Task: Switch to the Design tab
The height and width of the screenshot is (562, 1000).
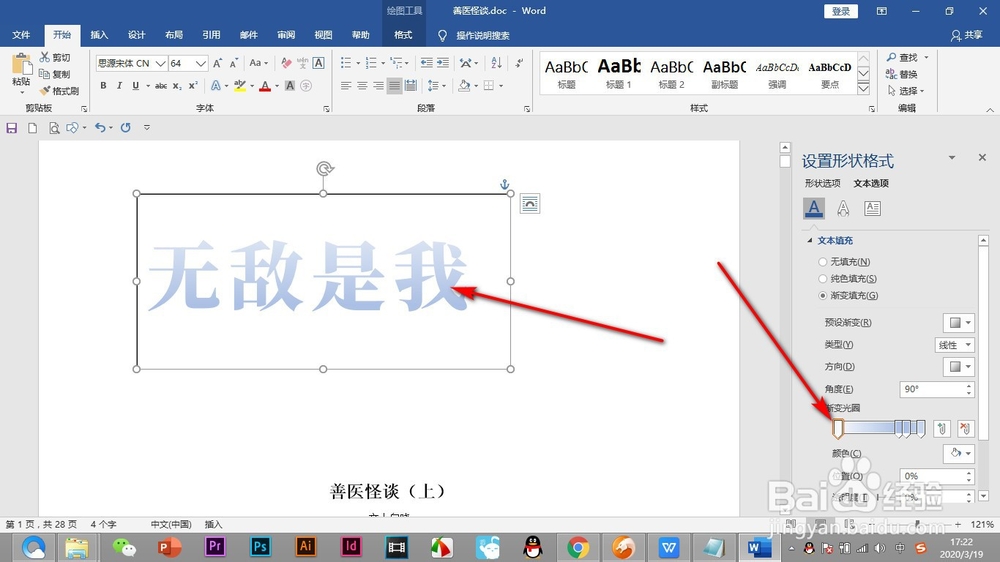Action: [136, 35]
